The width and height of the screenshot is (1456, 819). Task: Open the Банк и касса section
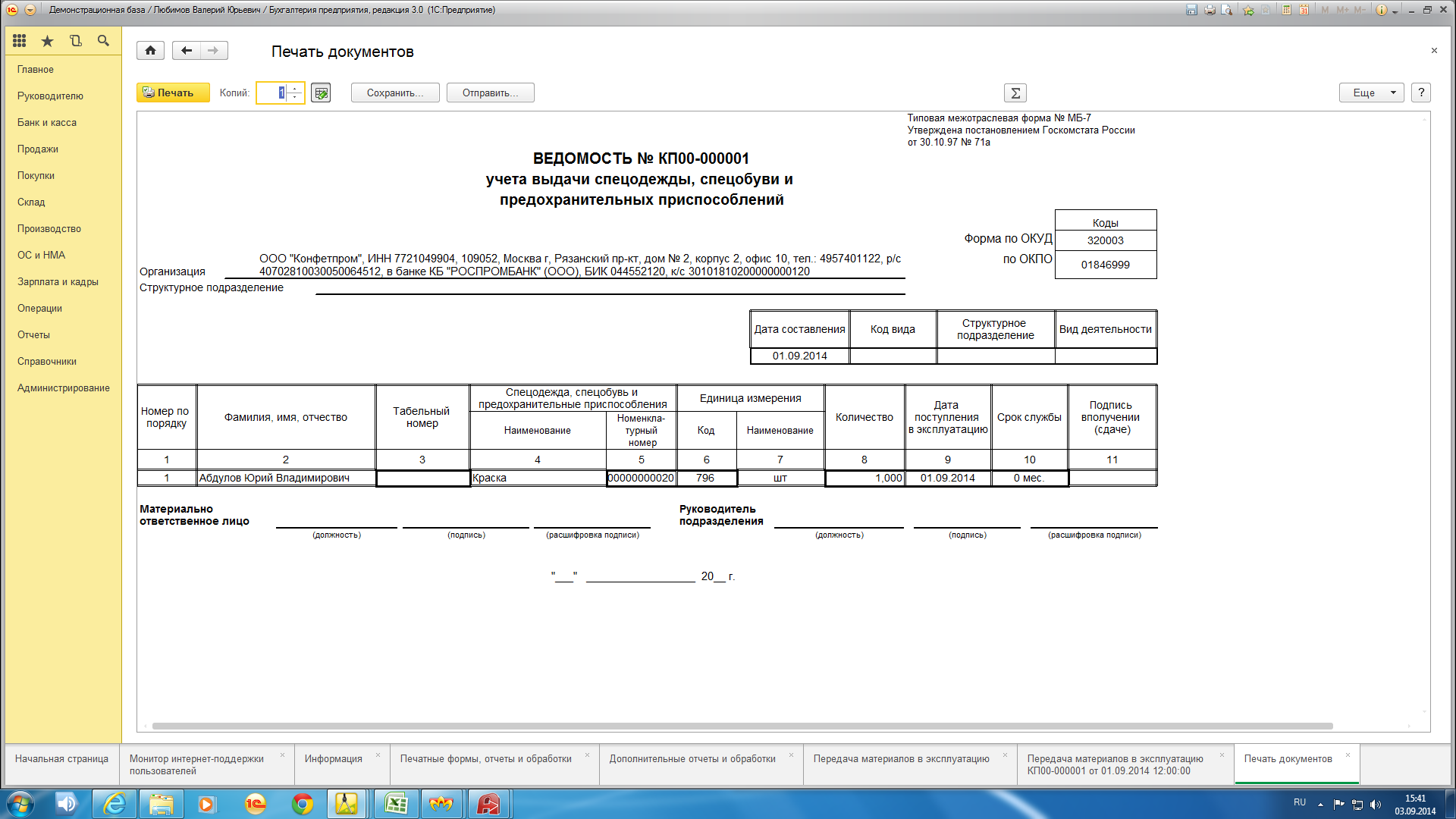(x=47, y=122)
